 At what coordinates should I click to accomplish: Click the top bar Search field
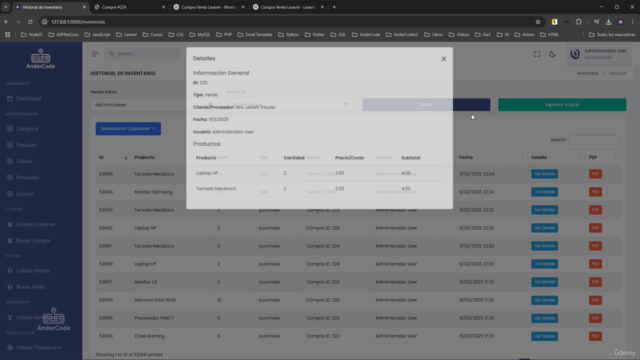tap(143, 54)
